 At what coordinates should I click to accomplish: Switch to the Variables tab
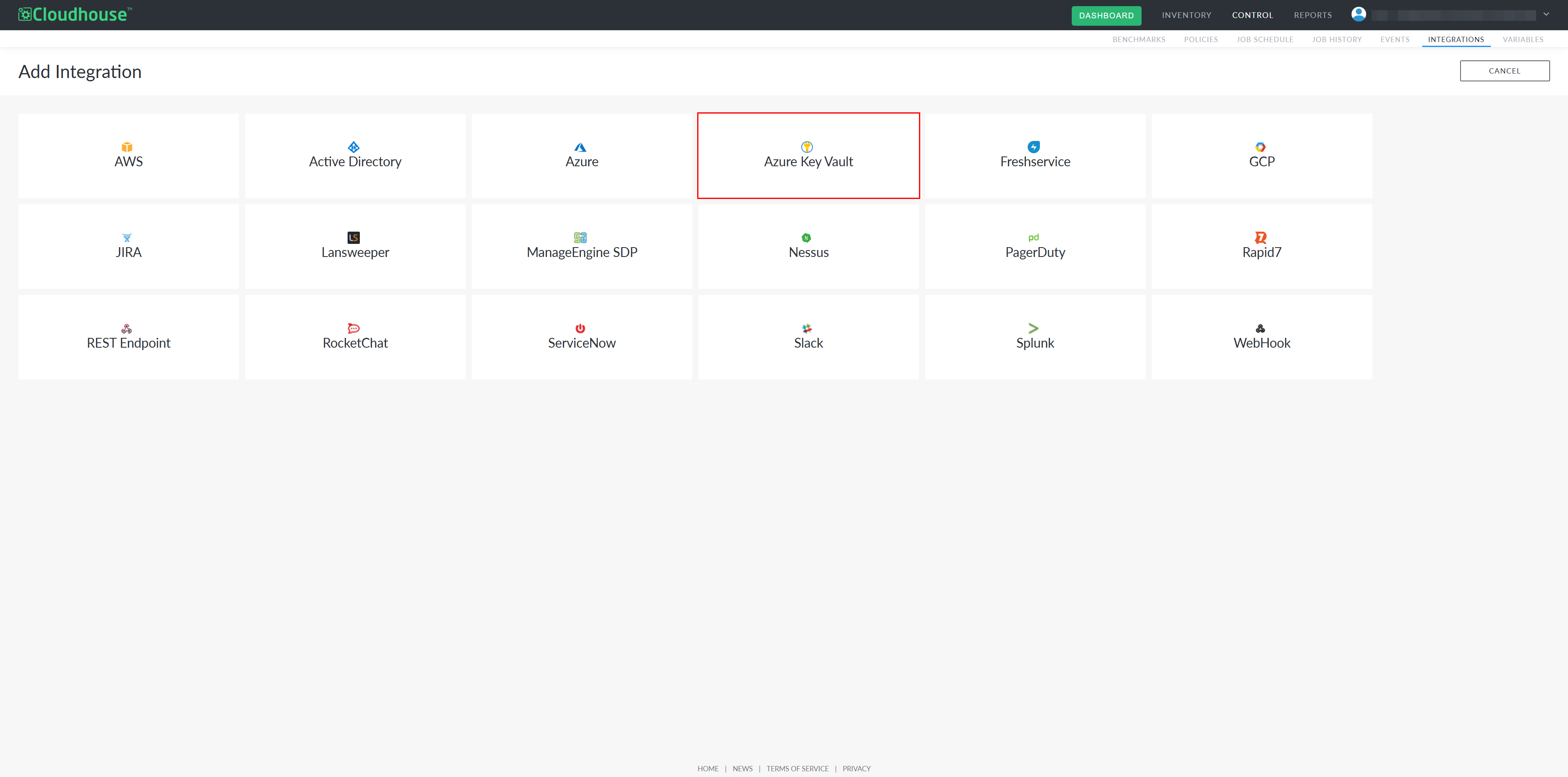point(1522,40)
